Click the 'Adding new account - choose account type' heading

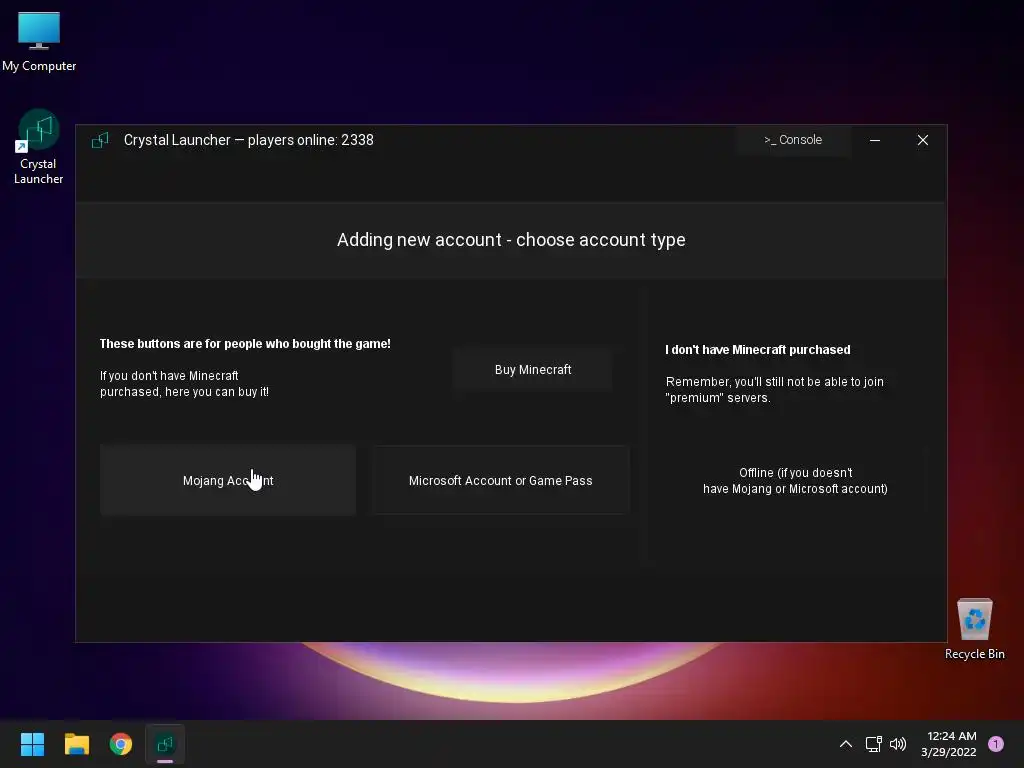511,240
